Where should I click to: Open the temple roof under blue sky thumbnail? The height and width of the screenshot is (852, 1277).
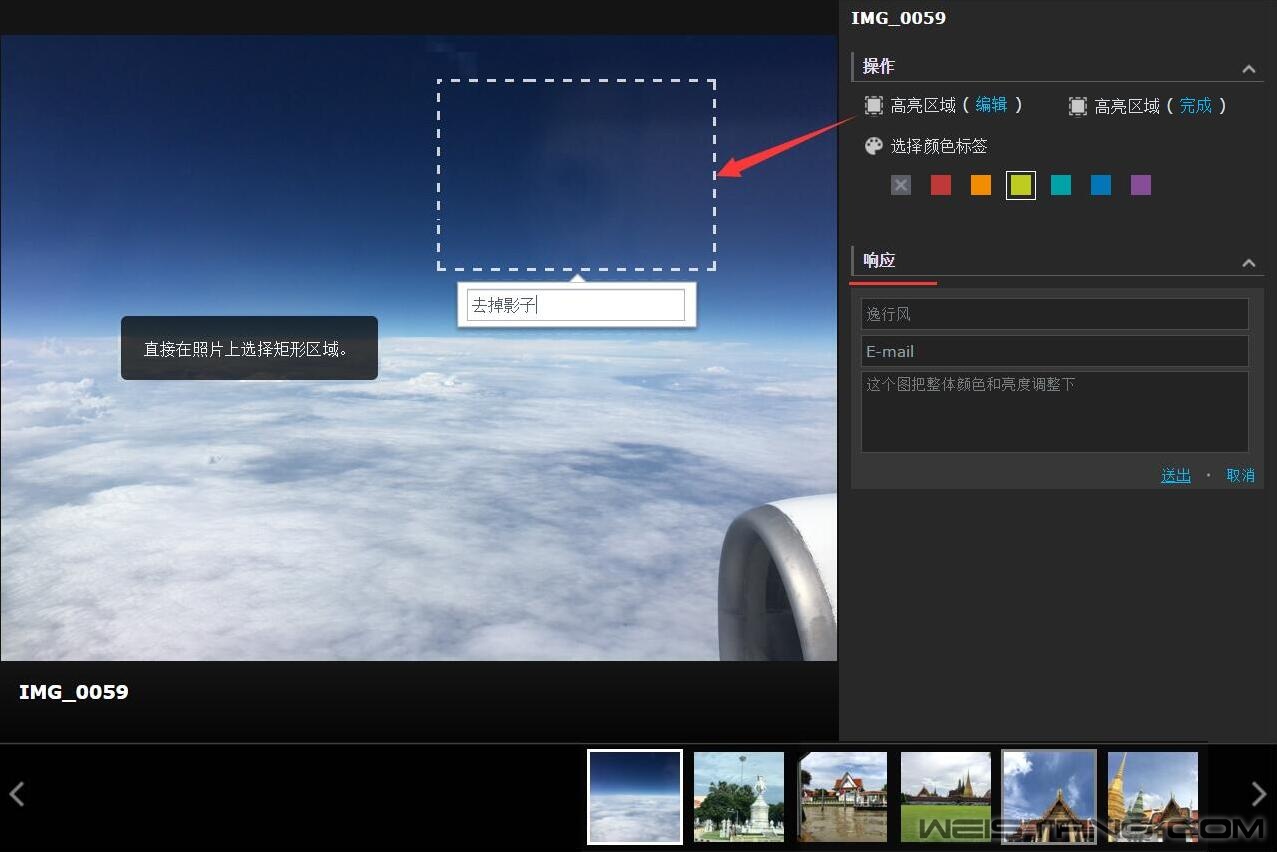point(1049,797)
